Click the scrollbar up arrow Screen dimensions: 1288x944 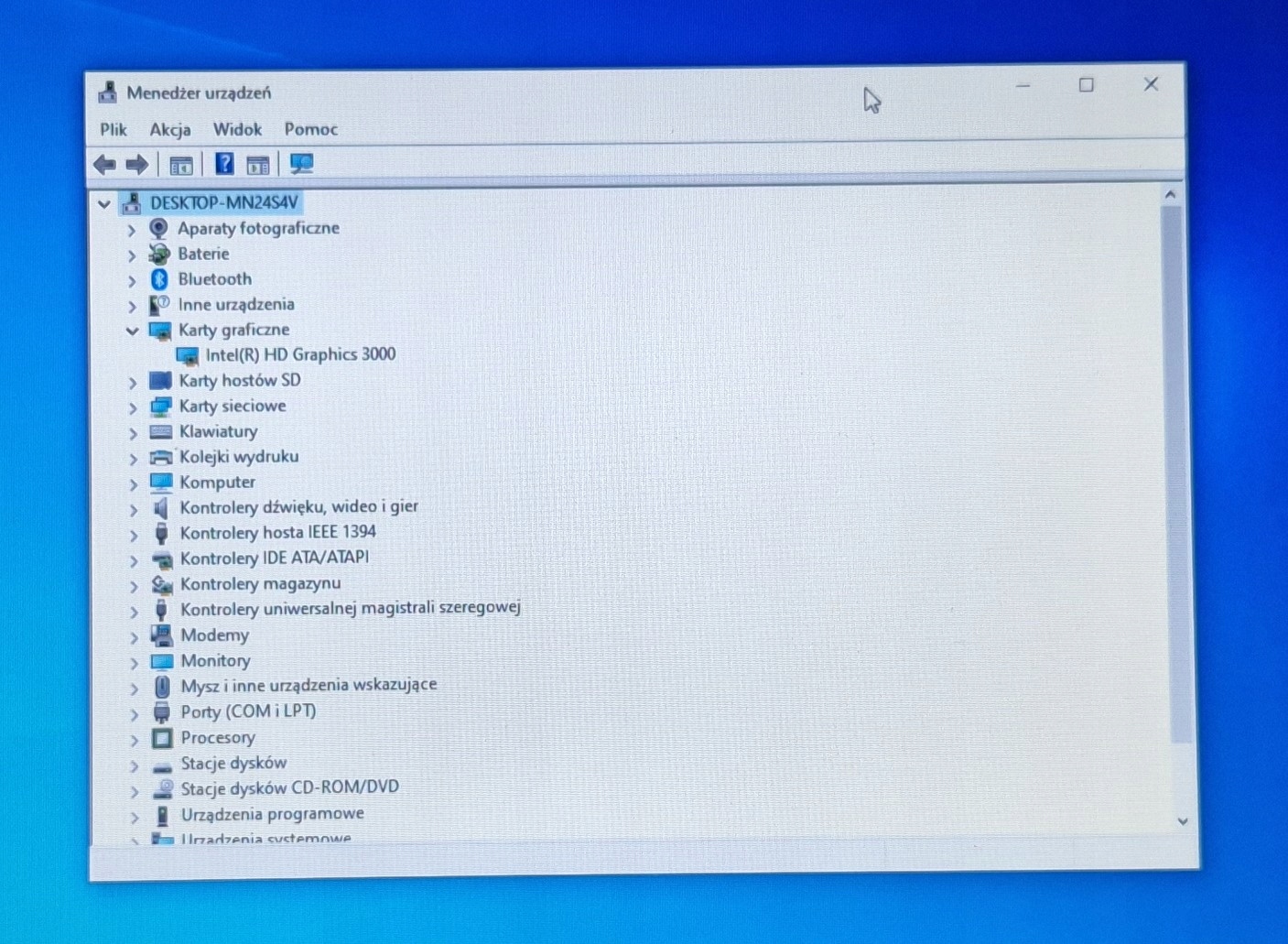pyautogui.click(x=1170, y=195)
